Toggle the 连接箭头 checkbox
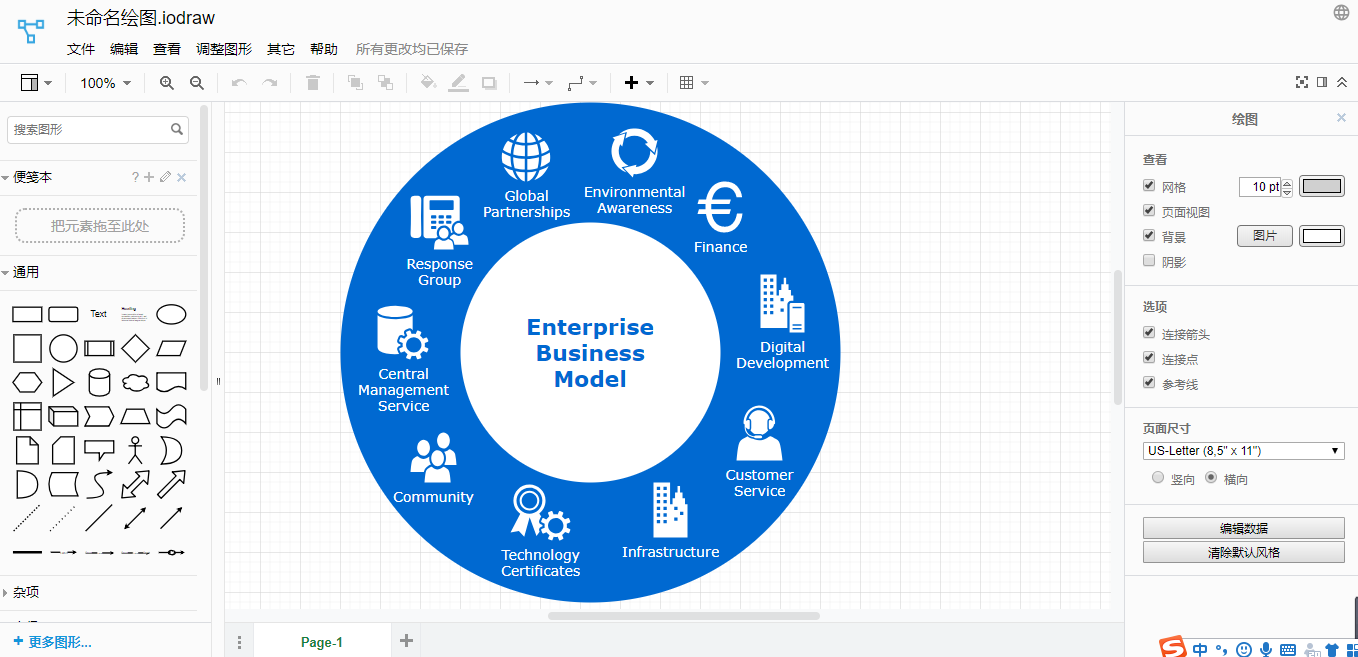The image size is (1358, 657). click(1149, 333)
